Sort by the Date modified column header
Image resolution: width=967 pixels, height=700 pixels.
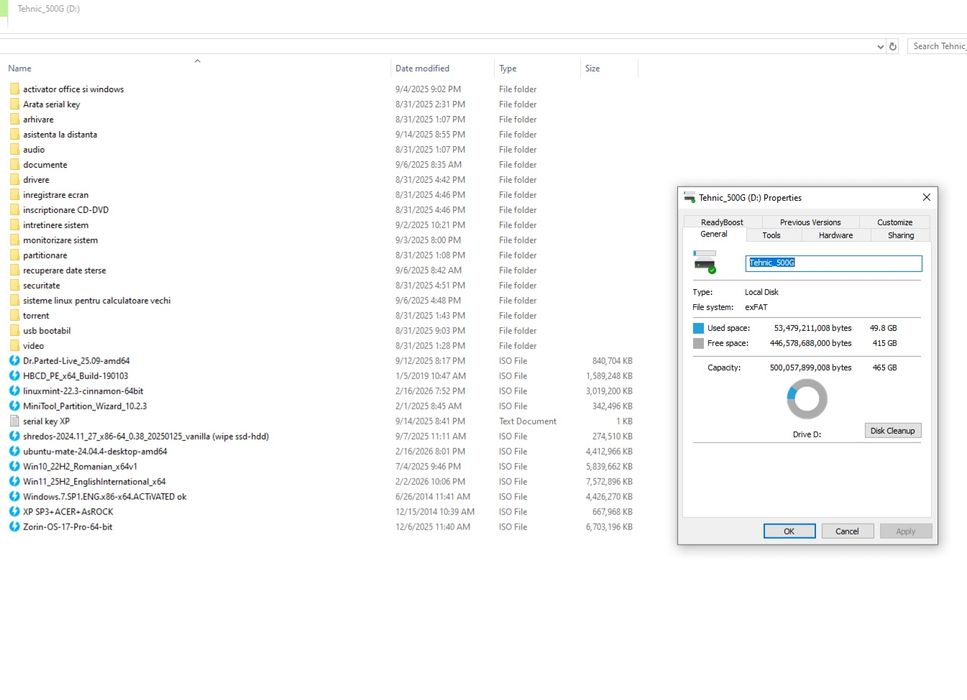pos(422,68)
